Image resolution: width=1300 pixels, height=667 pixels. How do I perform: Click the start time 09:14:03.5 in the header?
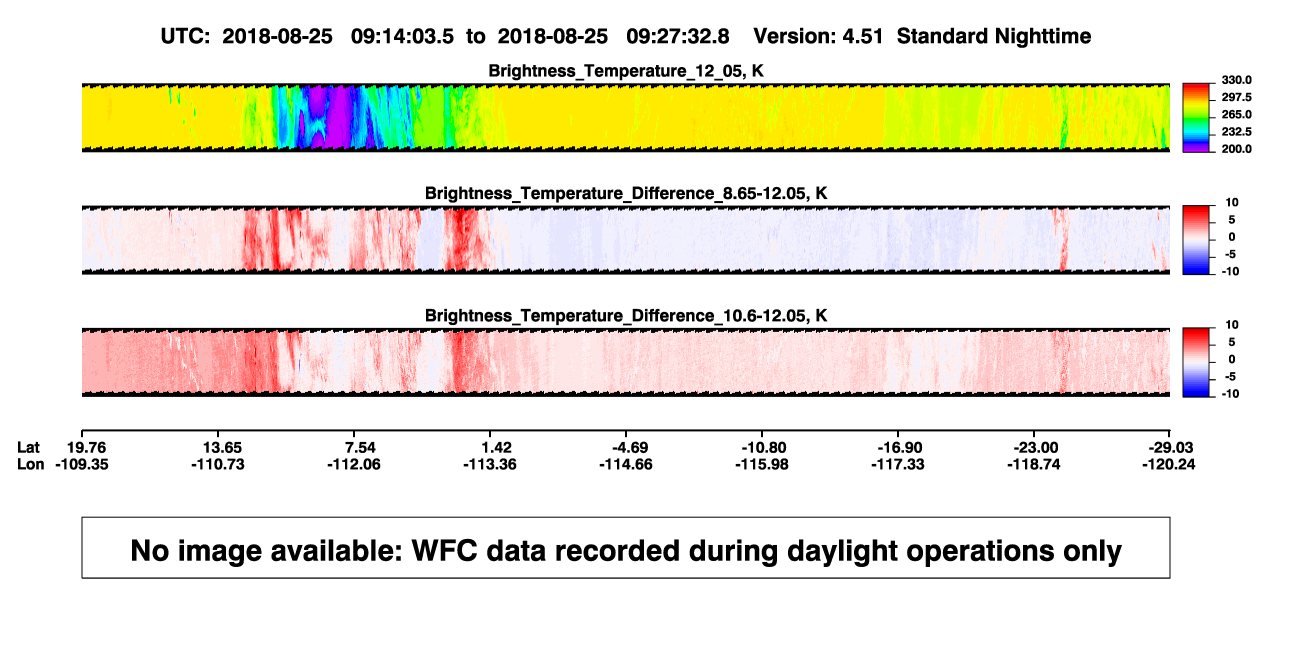(x=402, y=36)
